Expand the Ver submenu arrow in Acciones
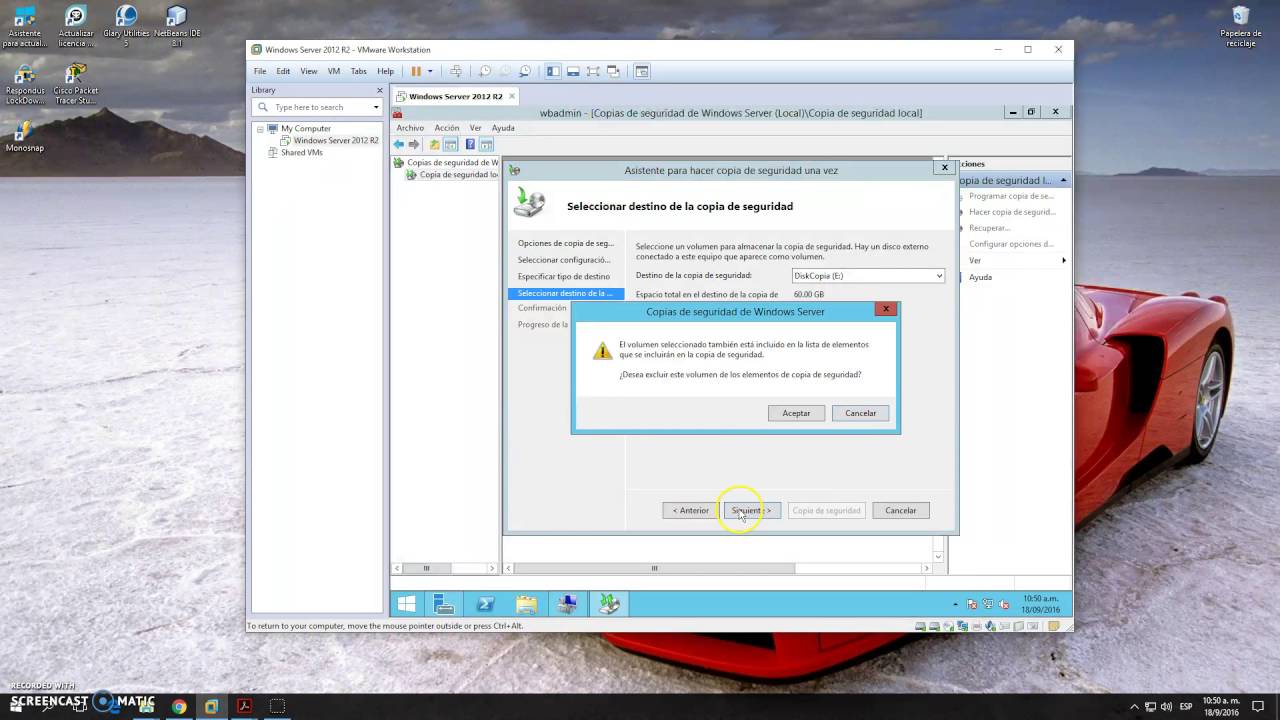Image resolution: width=1280 pixels, height=720 pixels. [x=1064, y=260]
